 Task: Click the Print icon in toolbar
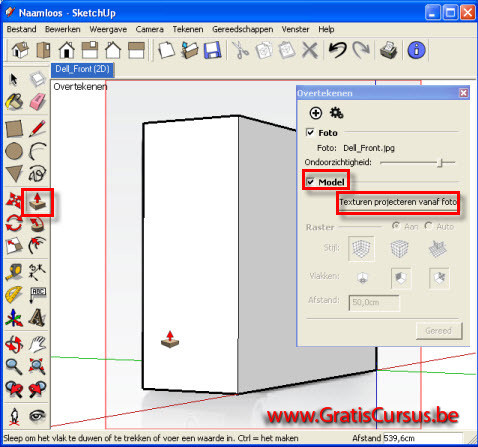(389, 50)
